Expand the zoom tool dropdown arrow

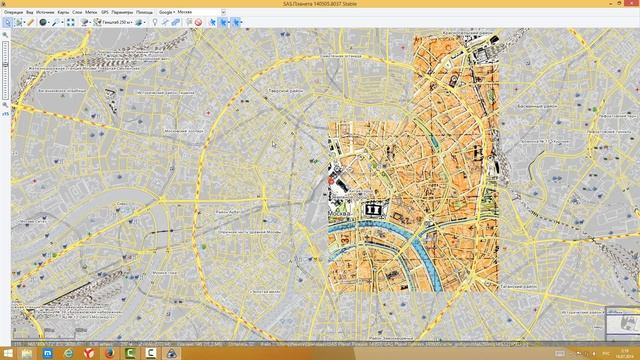[x=62, y=22]
